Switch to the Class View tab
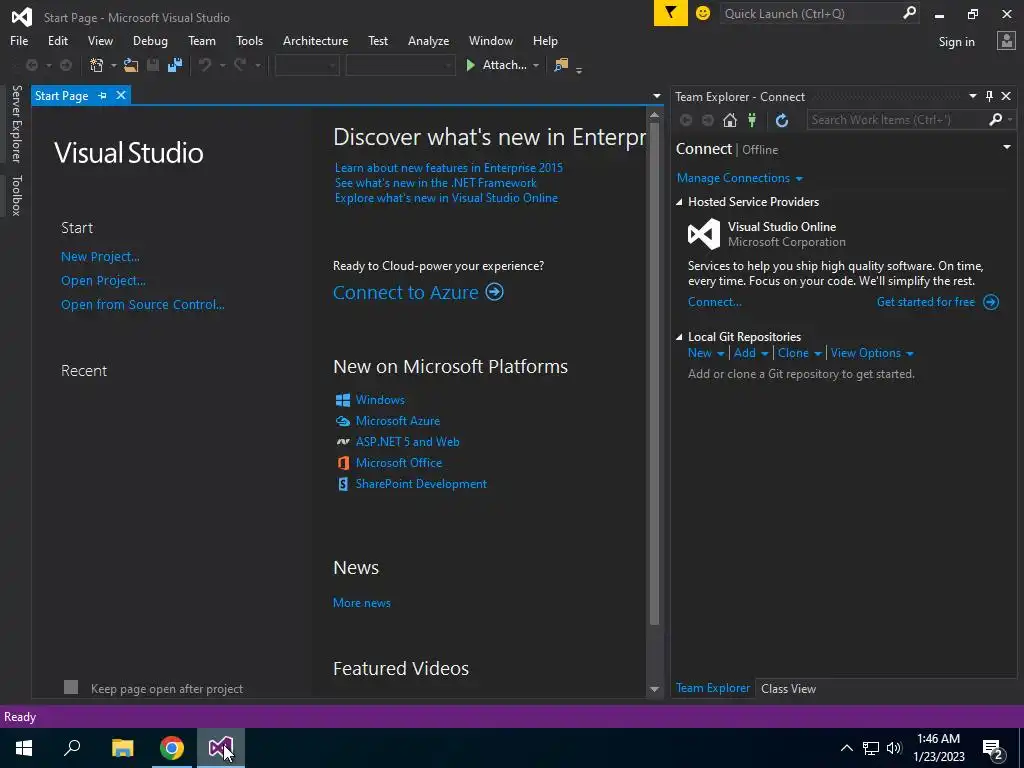 click(788, 688)
